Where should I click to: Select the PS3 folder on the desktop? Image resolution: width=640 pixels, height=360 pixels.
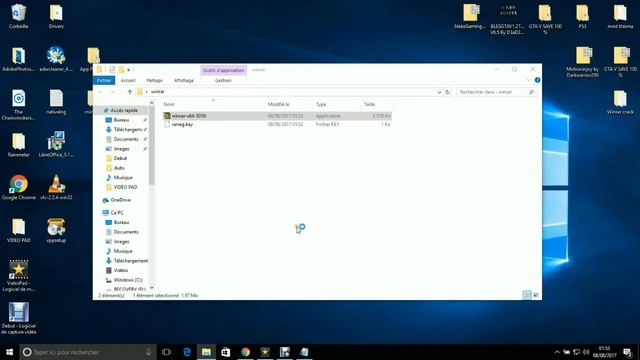pyautogui.click(x=582, y=17)
